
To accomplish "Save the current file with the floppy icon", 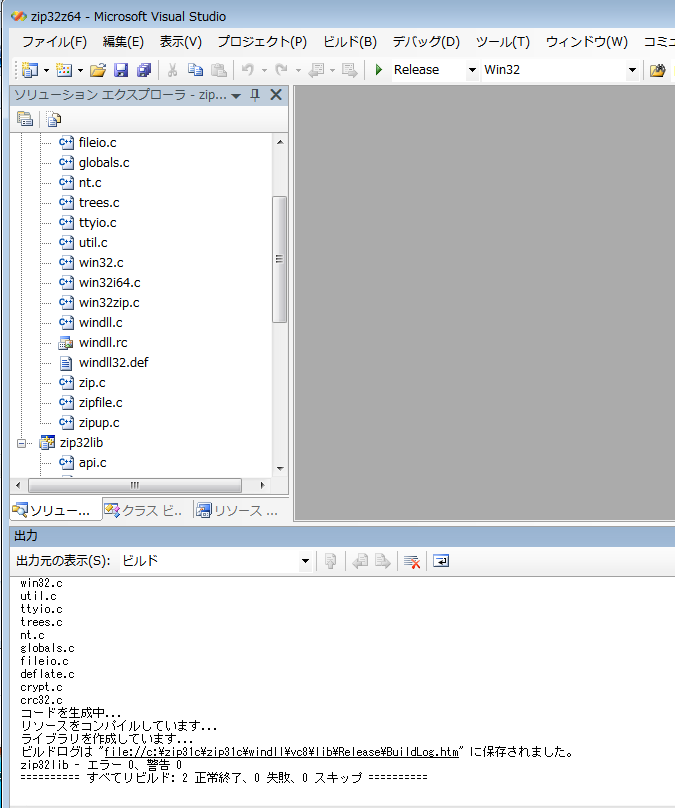I will [x=121, y=70].
